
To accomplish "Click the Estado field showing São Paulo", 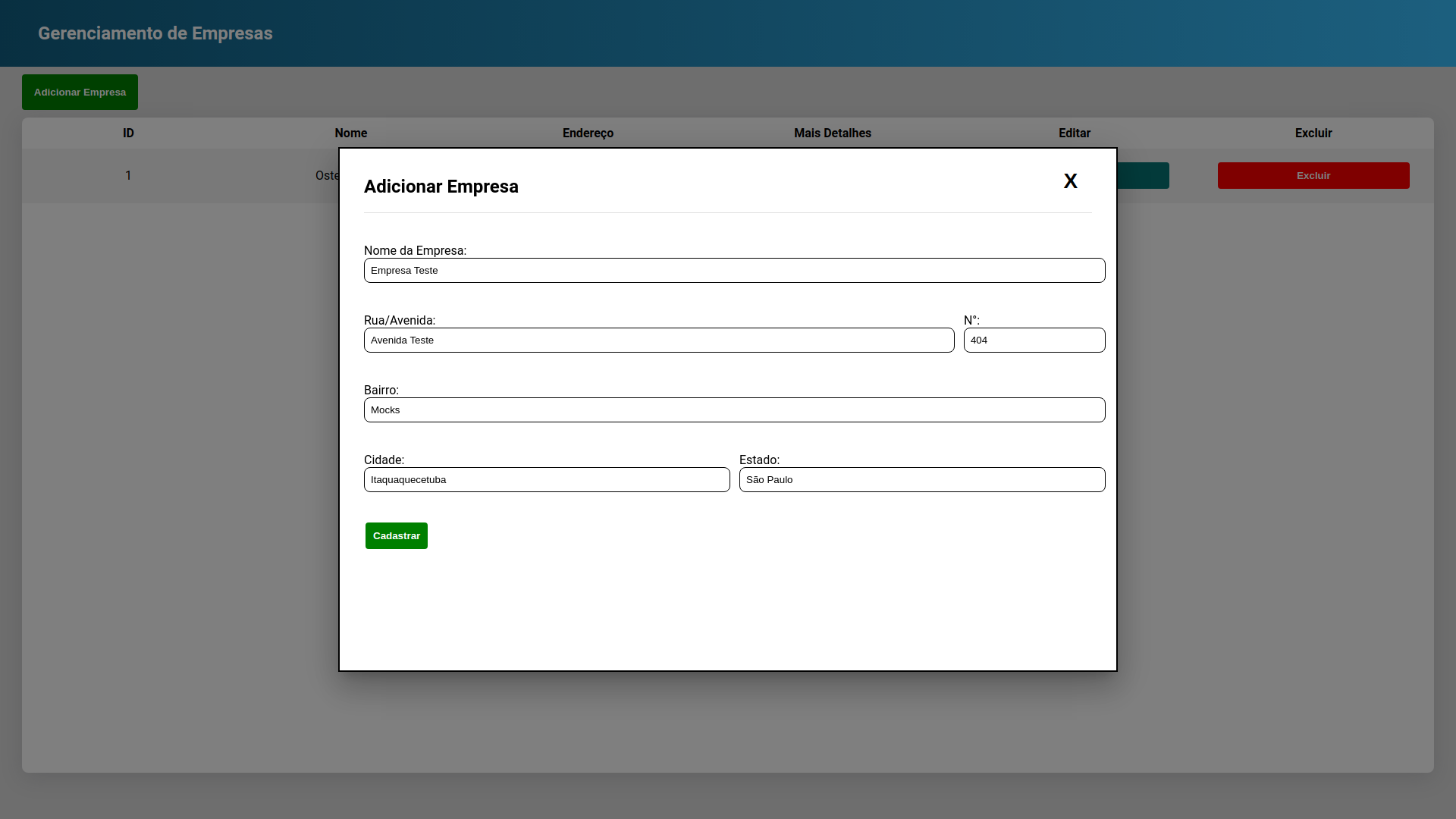I will coord(922,479).
